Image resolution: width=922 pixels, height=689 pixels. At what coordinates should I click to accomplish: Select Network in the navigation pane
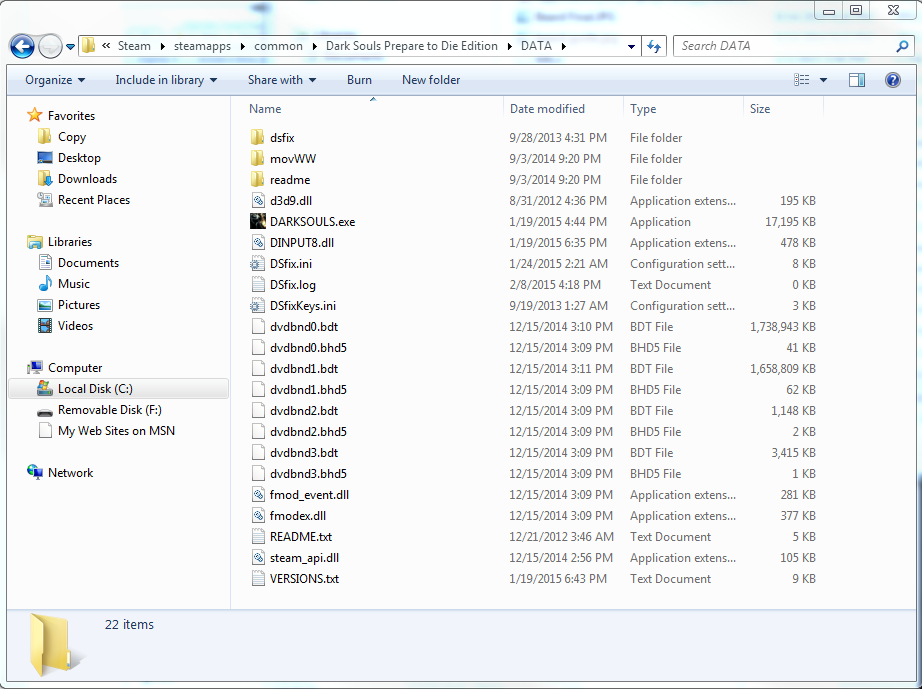(70, 473)
